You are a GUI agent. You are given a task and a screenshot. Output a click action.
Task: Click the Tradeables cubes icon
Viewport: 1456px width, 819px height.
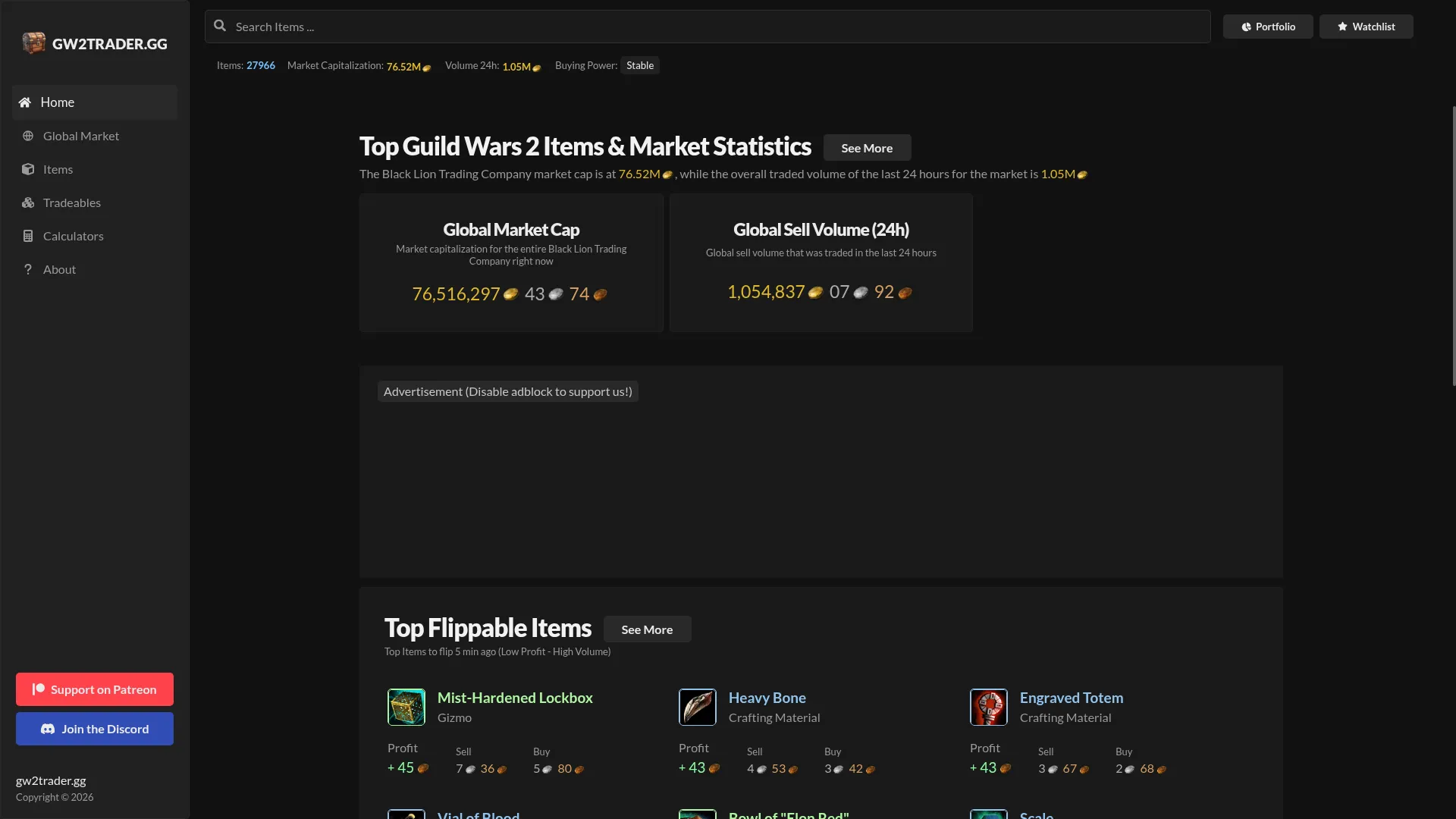[28, 202]
